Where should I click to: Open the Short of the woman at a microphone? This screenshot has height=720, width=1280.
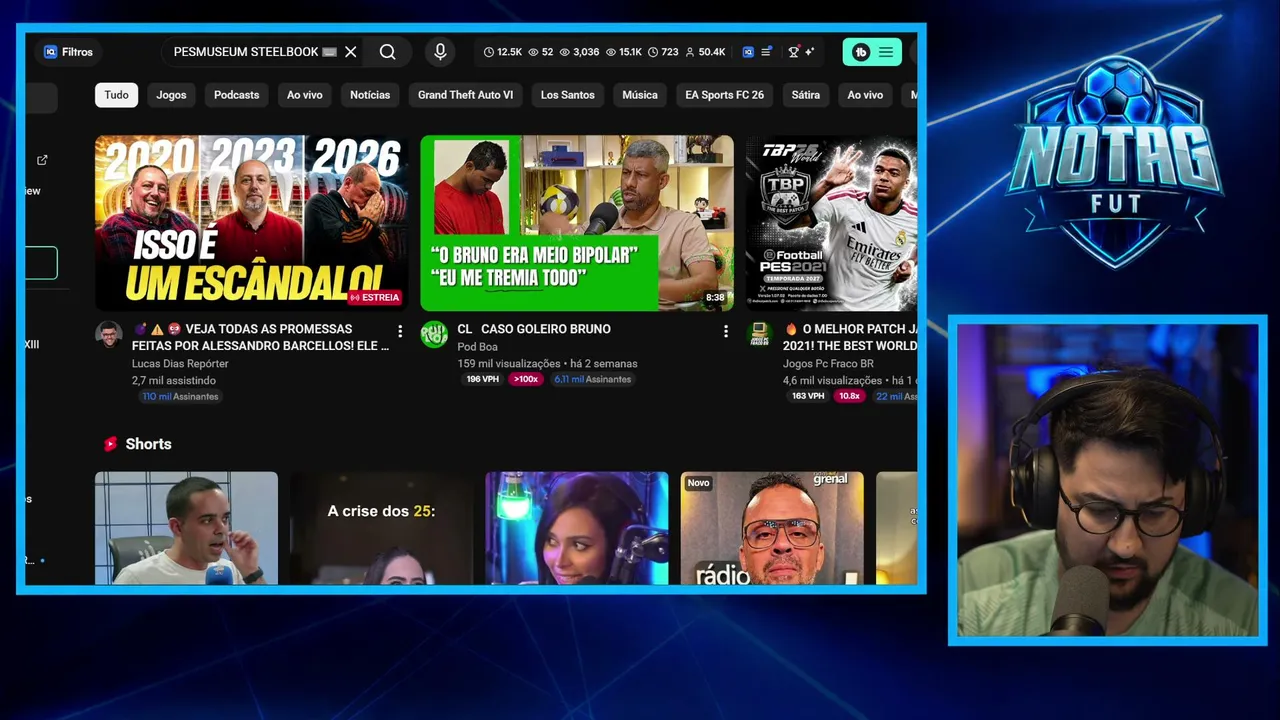point(577,528)
